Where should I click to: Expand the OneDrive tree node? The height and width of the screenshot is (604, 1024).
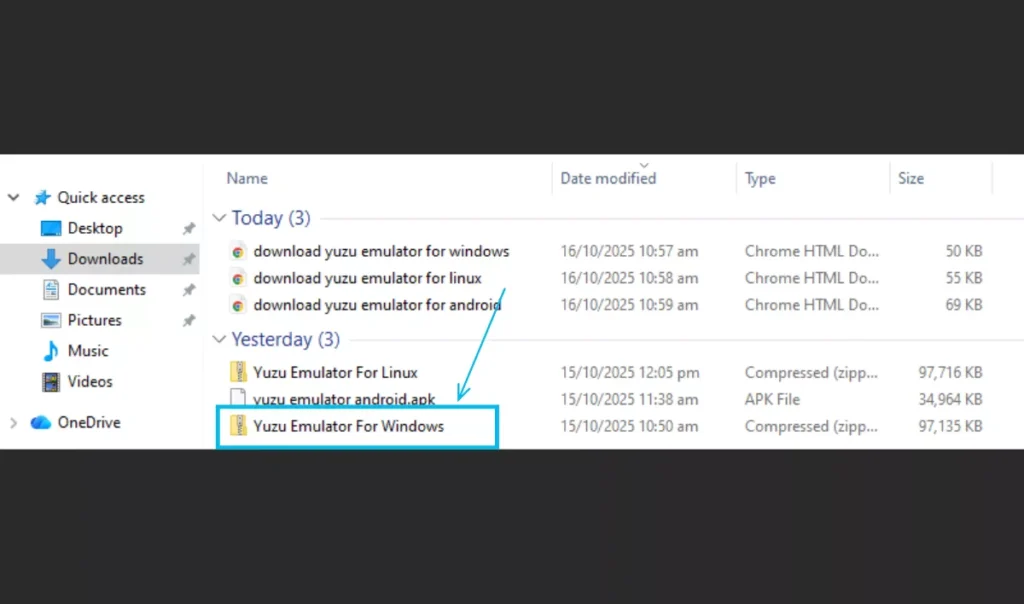click(x=14, y=423)
